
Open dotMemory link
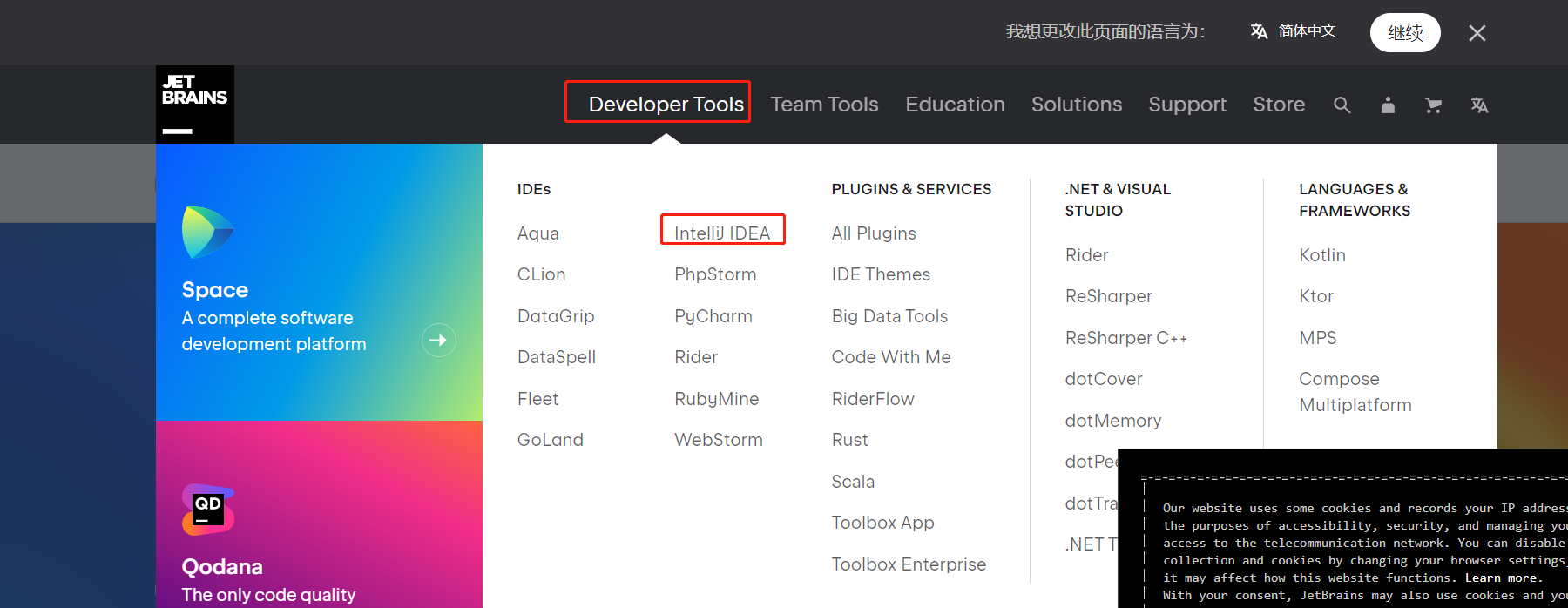(1113, 421)
